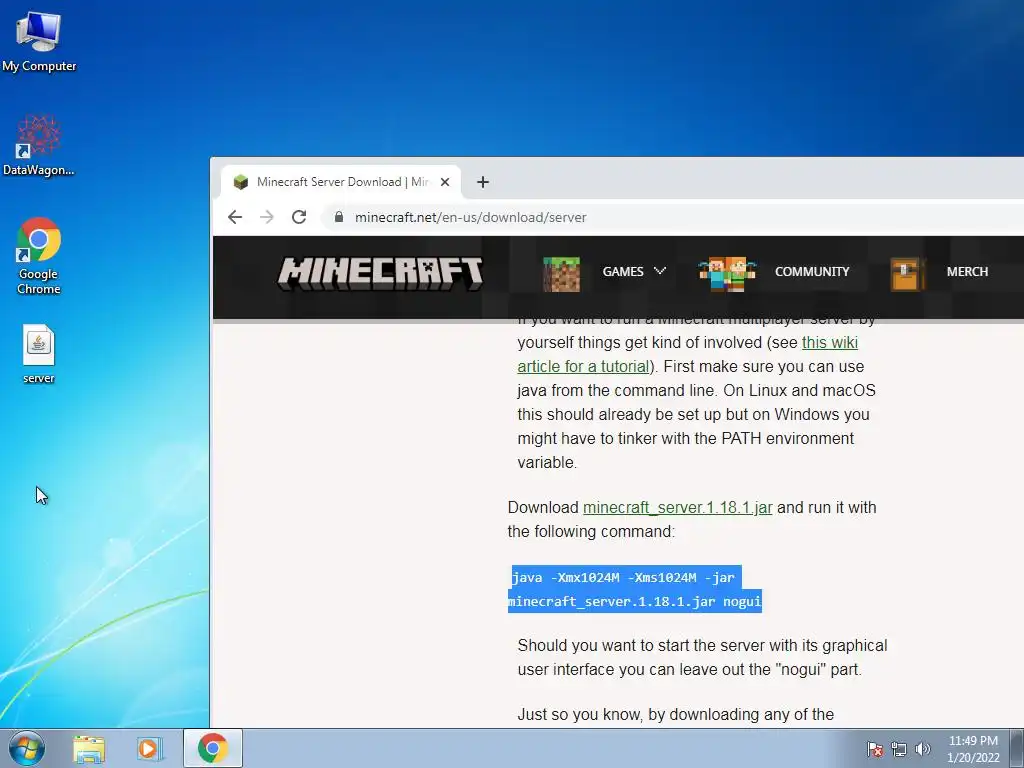Click the address bar URL
The width and height of the screenshot is (1024, 768).
(x=470, y=217)
